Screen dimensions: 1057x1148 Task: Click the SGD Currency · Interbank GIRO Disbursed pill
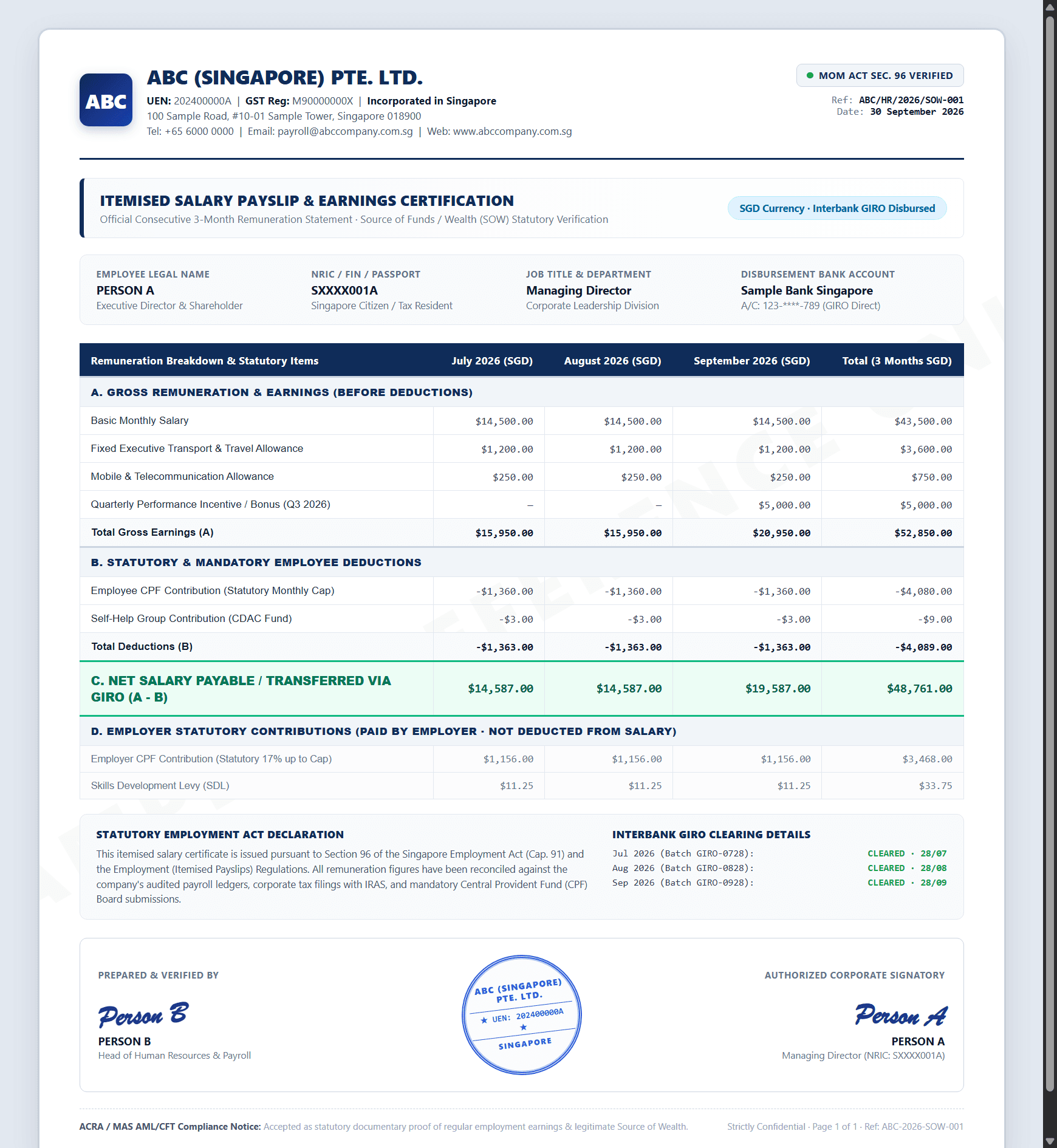coord(837,208)
